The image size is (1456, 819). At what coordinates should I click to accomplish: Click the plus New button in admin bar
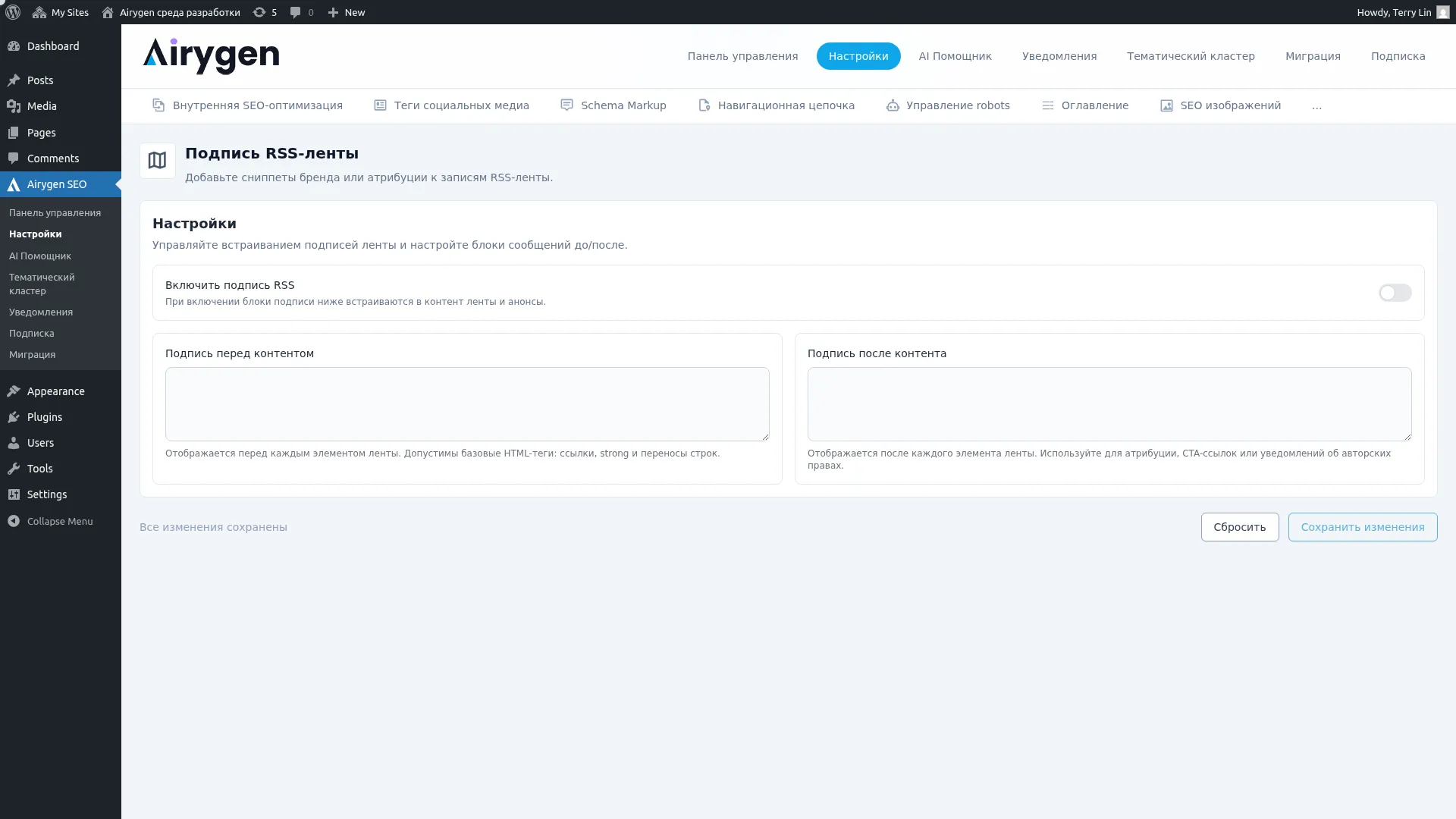(347, 12)
